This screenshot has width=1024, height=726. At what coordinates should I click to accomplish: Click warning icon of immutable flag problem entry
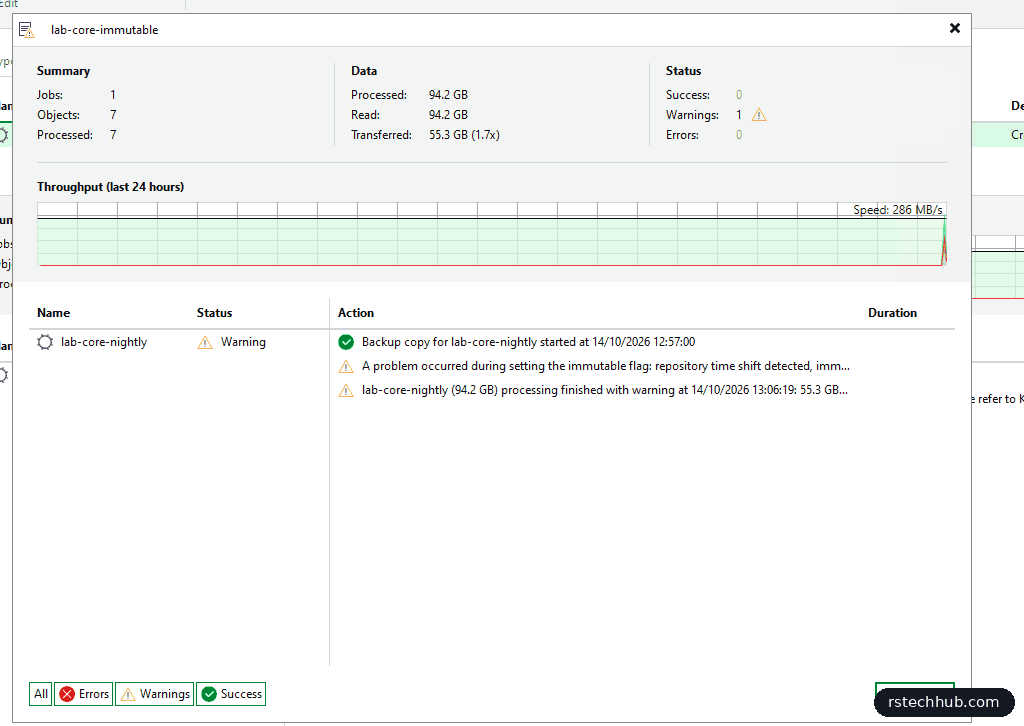(x=346, y=366)
